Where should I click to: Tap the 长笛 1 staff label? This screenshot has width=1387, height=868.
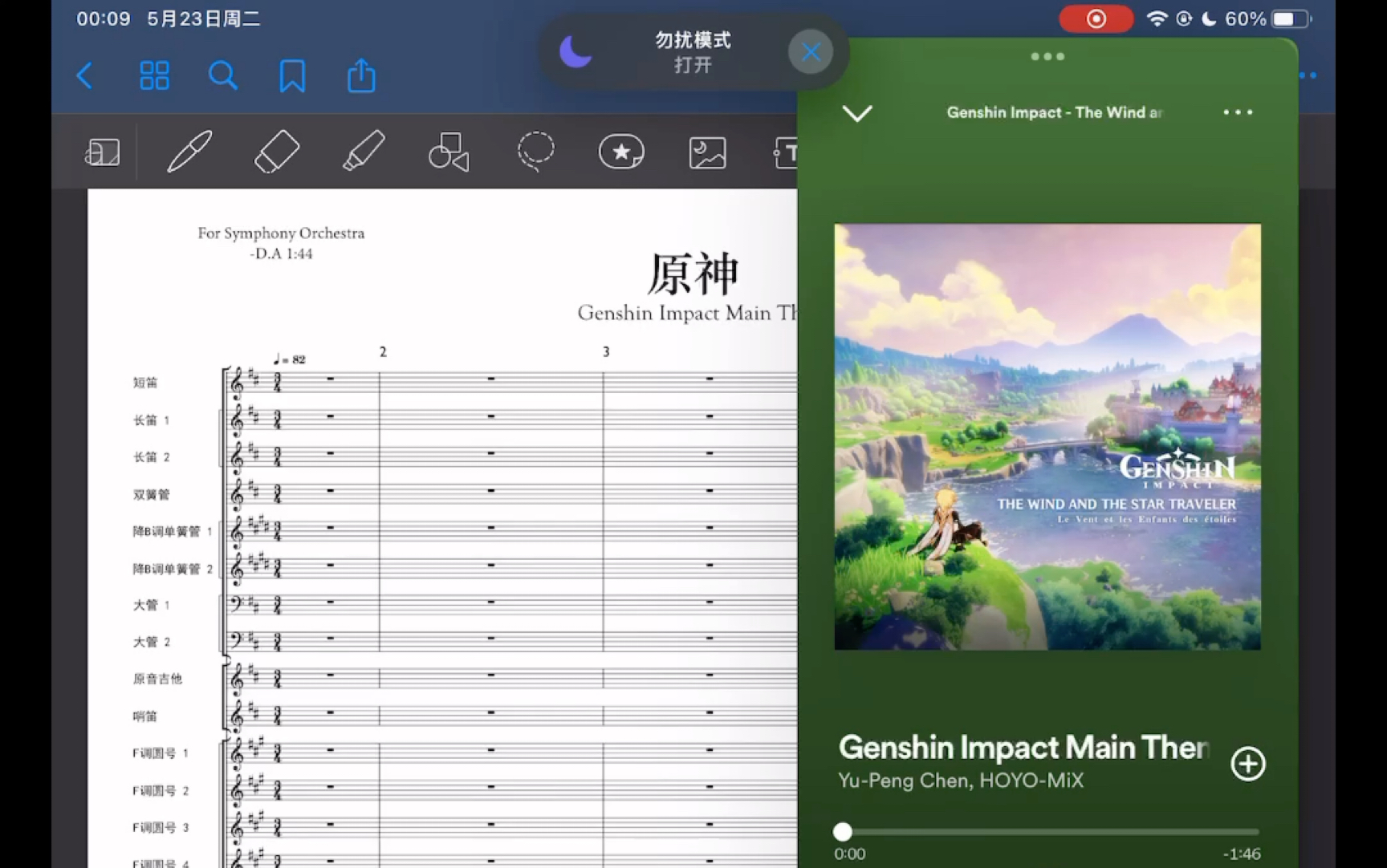pyautogui.click(x=151, y=420)
